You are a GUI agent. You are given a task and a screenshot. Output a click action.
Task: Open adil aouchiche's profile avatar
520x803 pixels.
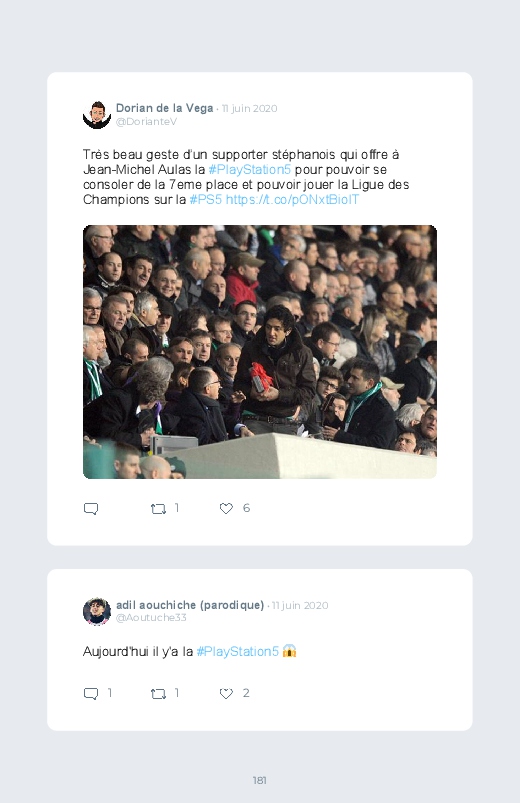(97, 611)
